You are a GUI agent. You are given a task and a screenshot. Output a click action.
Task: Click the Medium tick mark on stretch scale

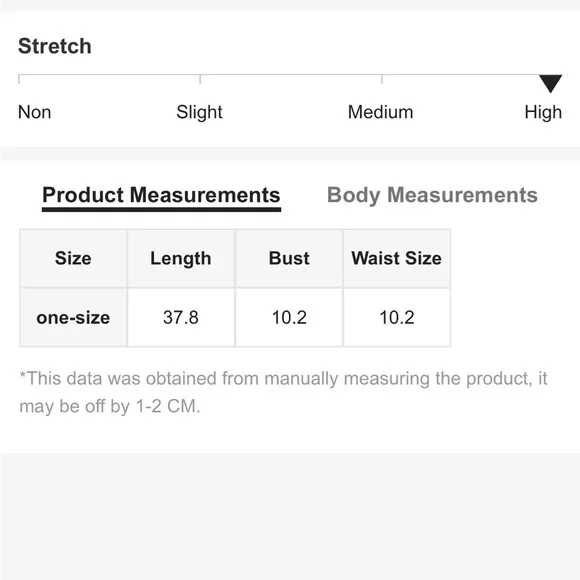pyautogui.click(x=382, y=79)
